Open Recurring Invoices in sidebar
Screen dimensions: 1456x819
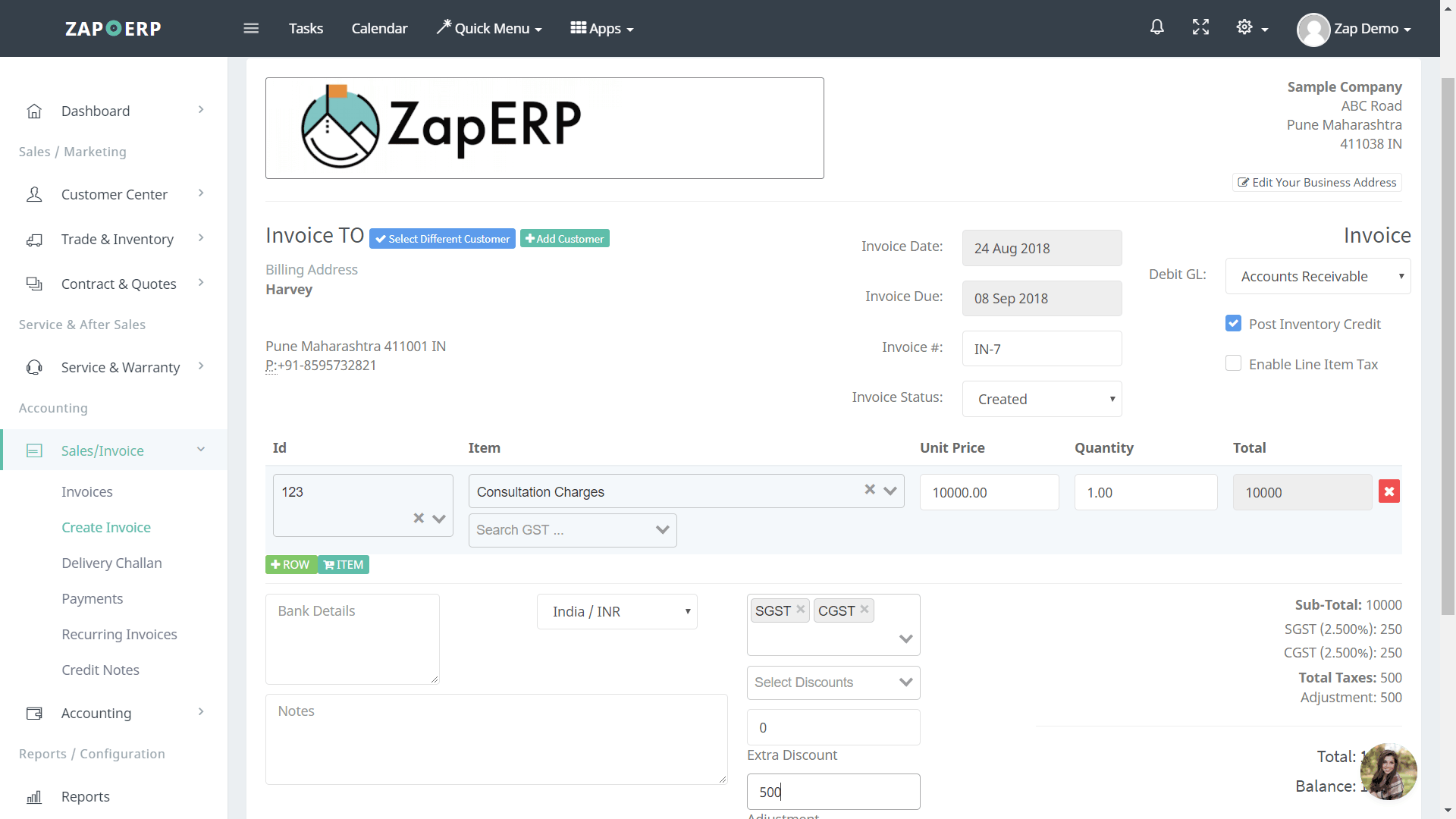119,634
